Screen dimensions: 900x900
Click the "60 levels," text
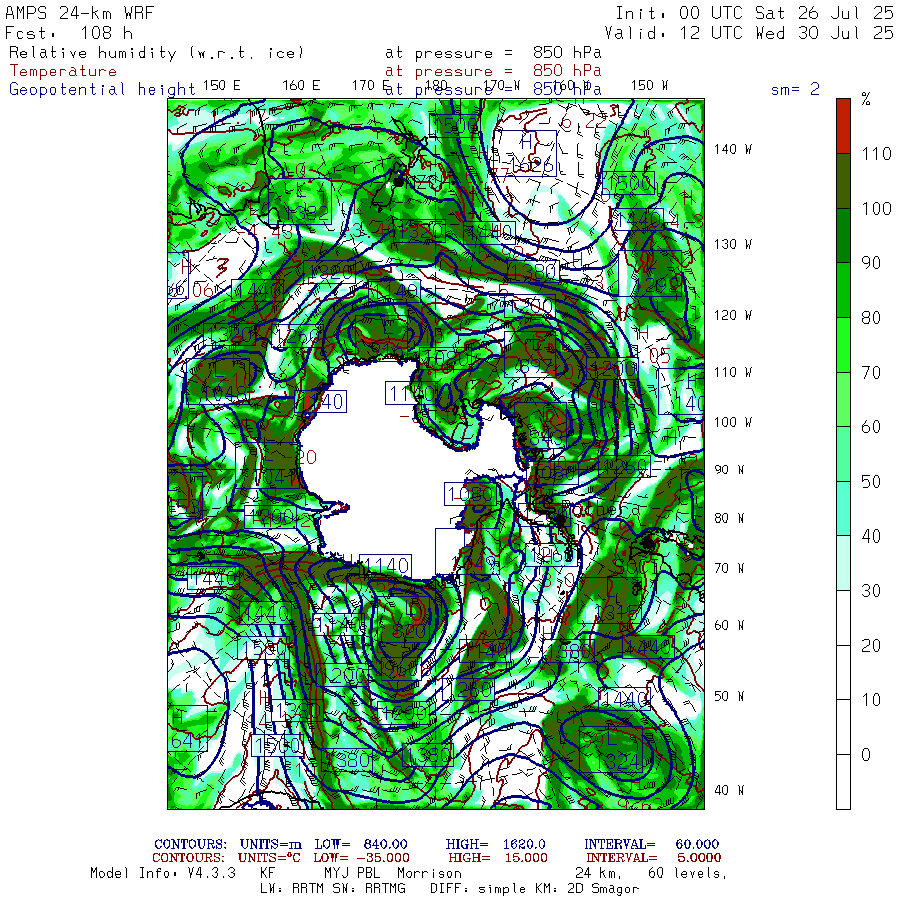(x=688, y=874)
